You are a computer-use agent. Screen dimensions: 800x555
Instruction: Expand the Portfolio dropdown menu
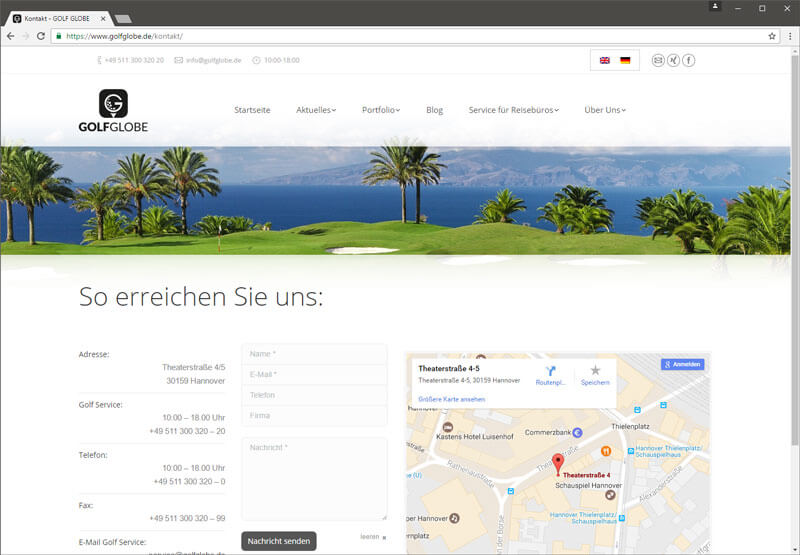tap(381, 110)
